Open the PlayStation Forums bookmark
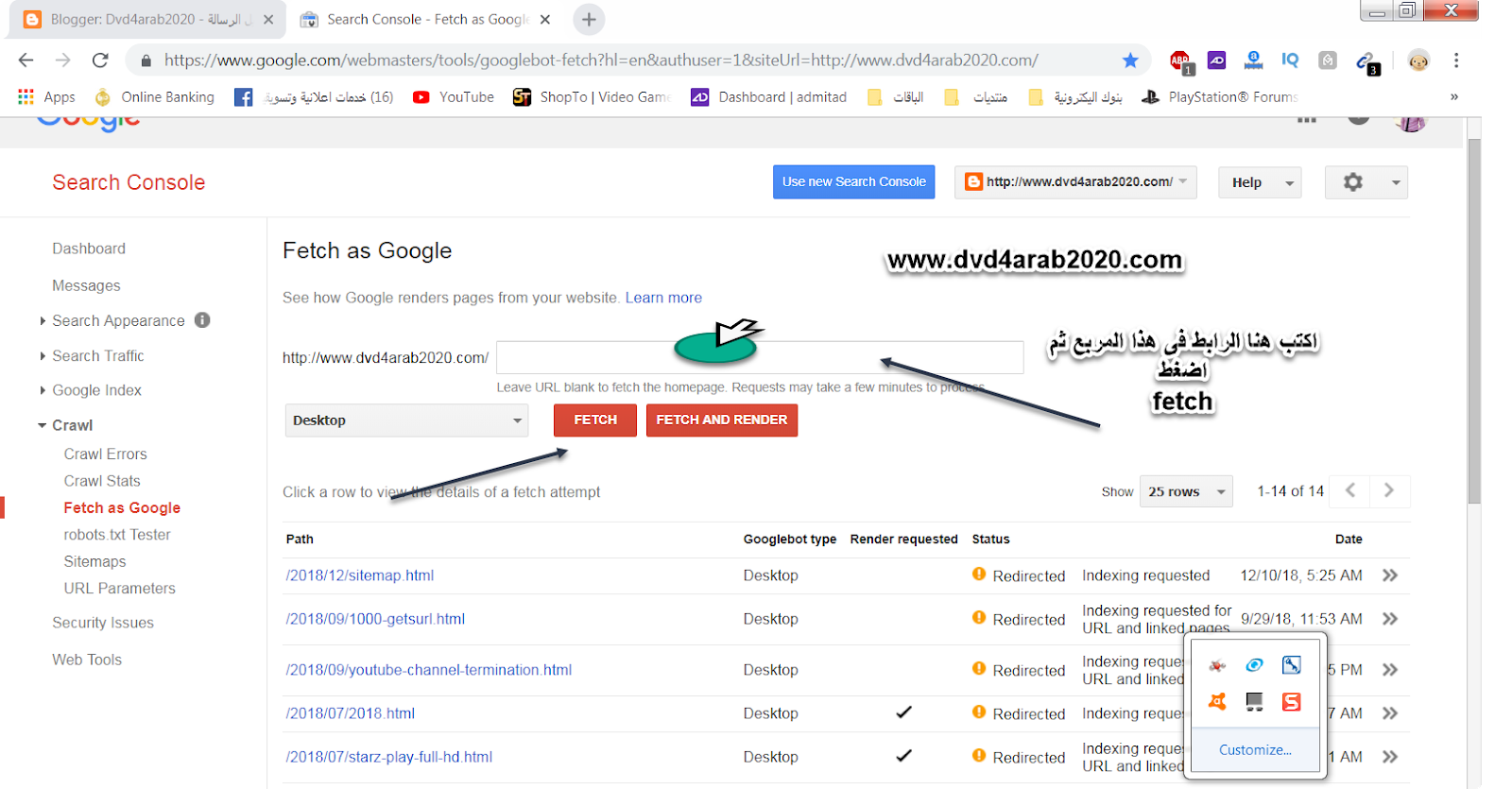1512x789 pixels. pos(1220,96)
